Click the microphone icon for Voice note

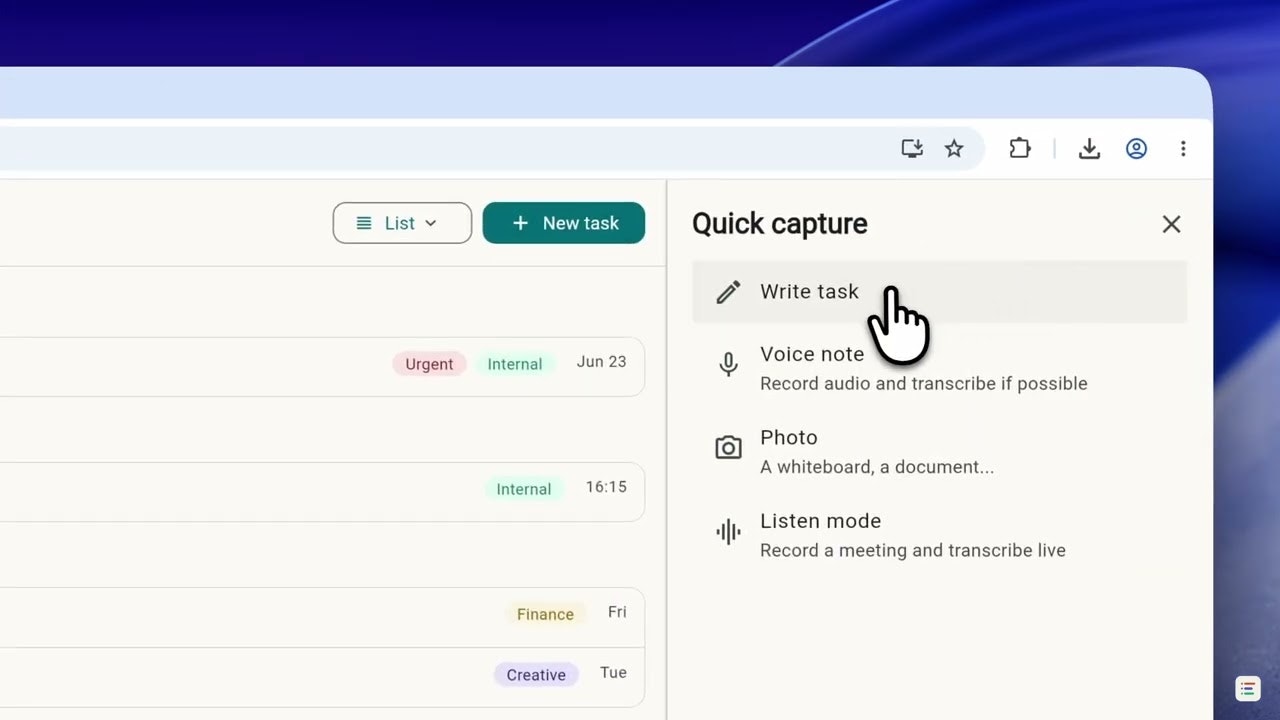(x=728, y=365)
